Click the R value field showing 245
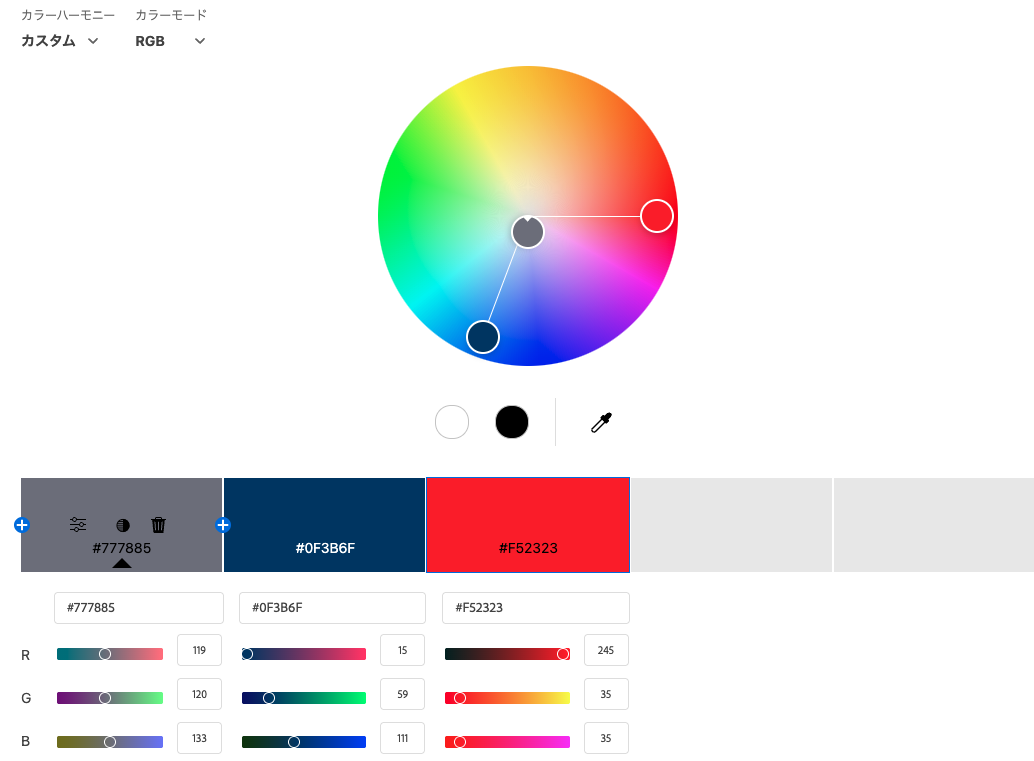The width and height of the screenshot is (1034, 761). pos(606,650)
